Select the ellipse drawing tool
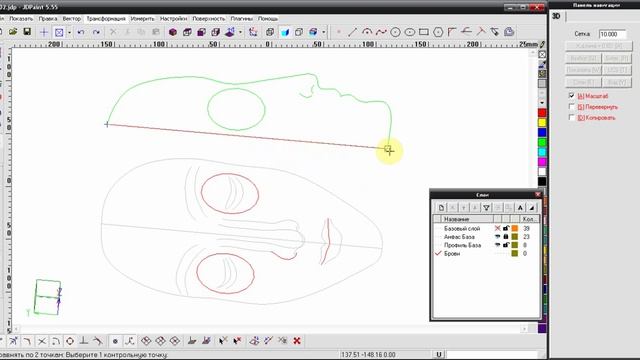 (409, 32)
